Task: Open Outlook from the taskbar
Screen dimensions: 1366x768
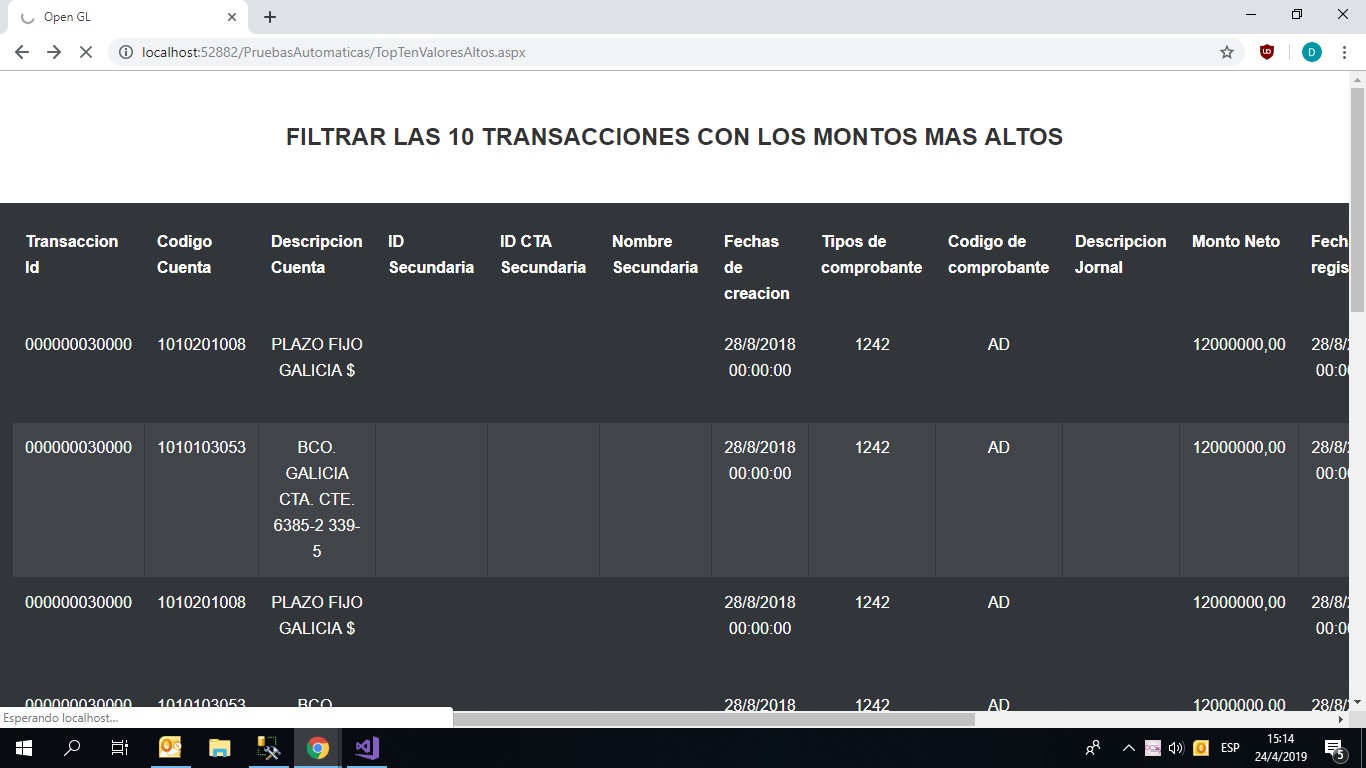Action: coord(170,748)
